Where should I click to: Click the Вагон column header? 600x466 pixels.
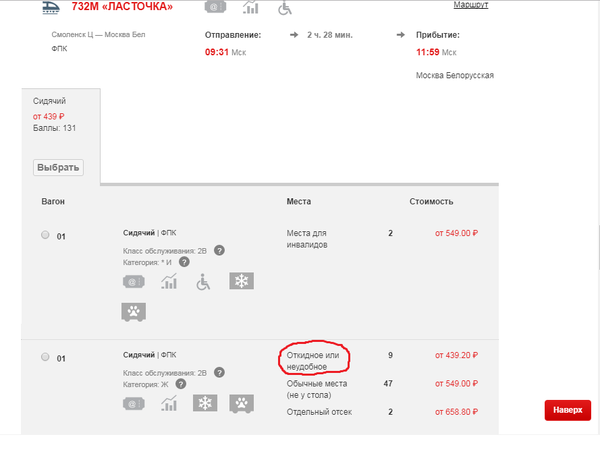53,202
